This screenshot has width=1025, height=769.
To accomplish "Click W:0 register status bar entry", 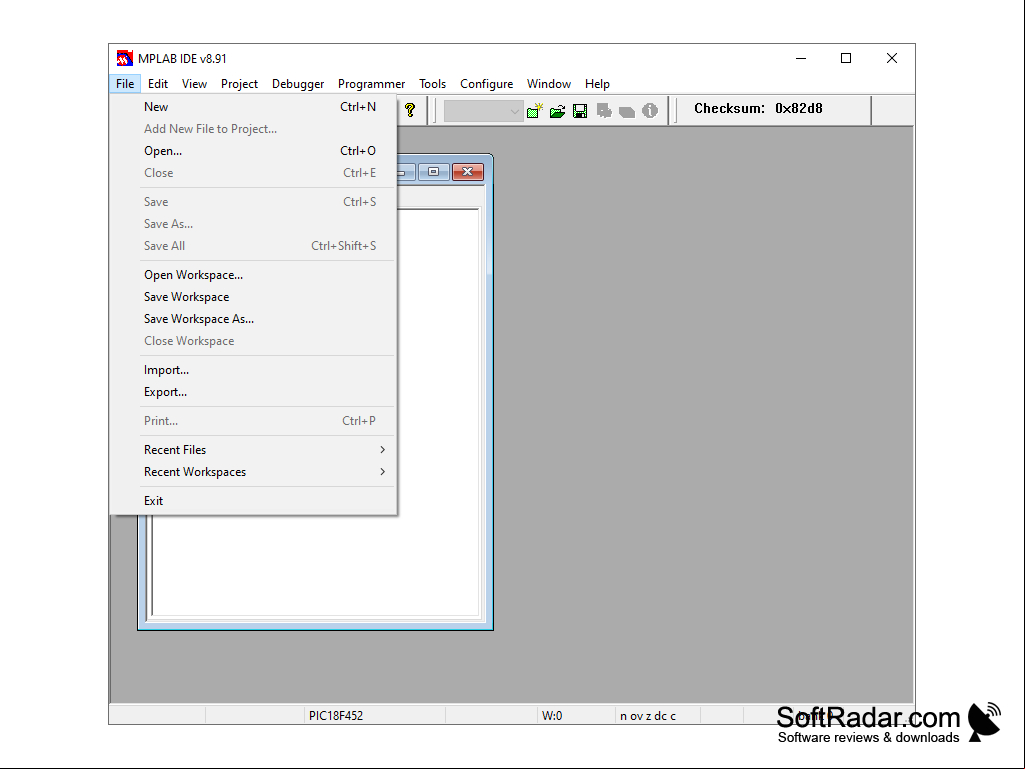I will (552, 716).
